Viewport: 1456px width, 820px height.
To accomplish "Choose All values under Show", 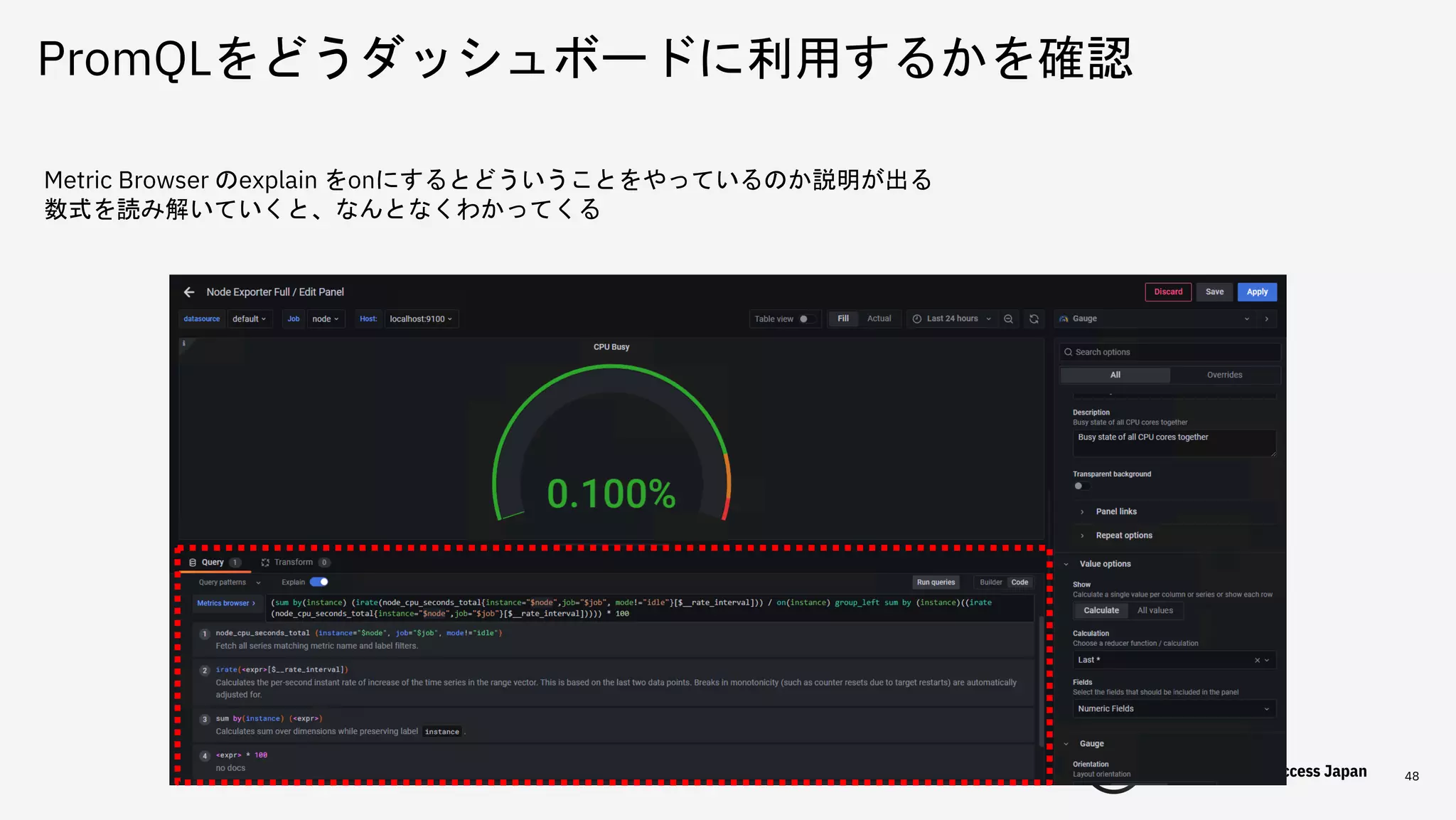I will (x=1155, y=611).
